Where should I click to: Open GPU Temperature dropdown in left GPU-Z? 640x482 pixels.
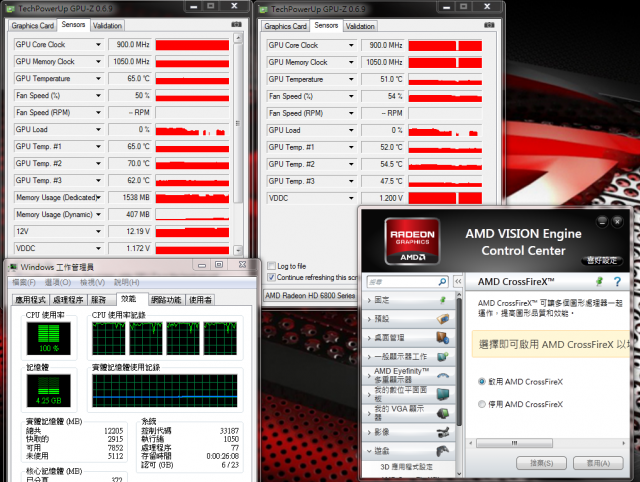point(98,78)
